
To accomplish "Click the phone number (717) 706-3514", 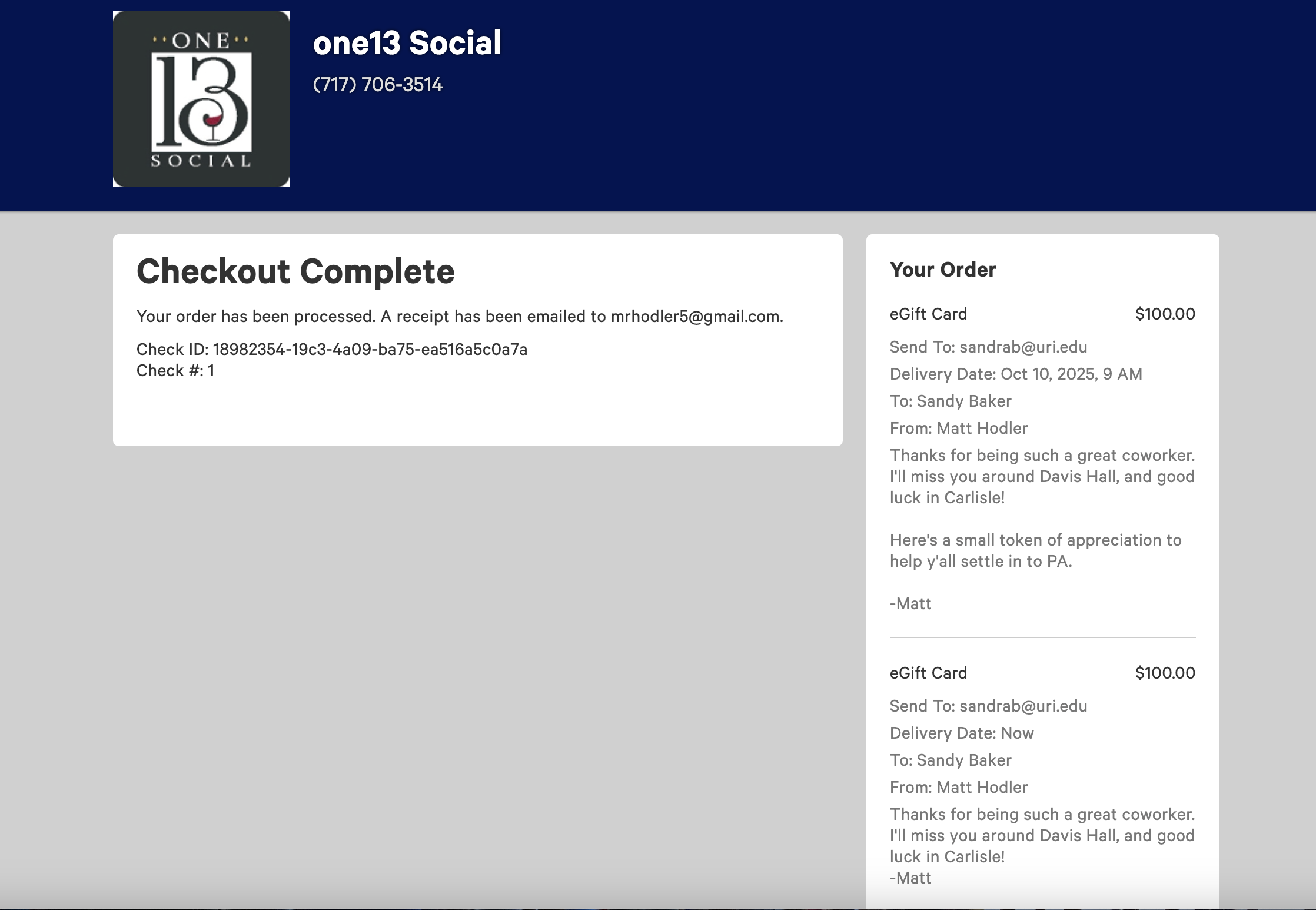I will (377, 85).
